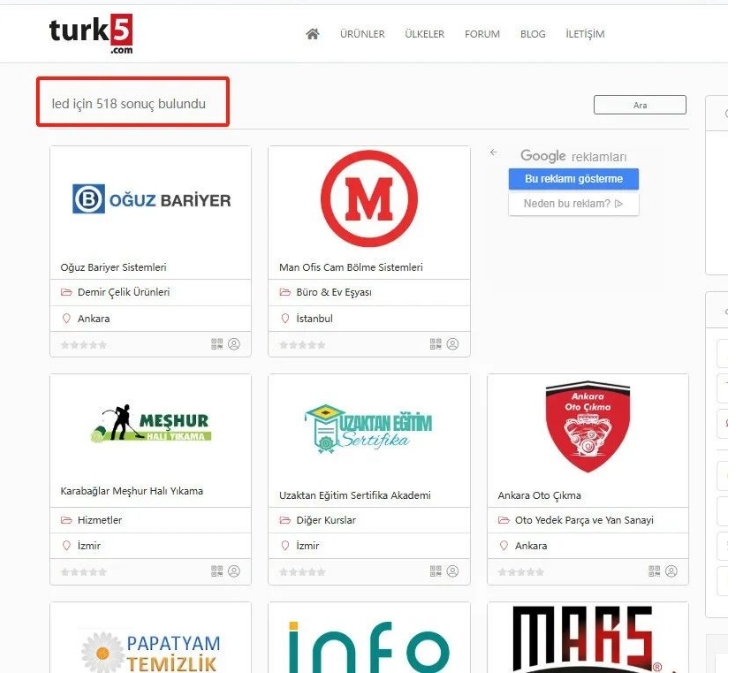
Task: Show QR code for Uzaktan Eğitim Sertifika Akademi
Action: pyautogui.click(x=435, y=571)
